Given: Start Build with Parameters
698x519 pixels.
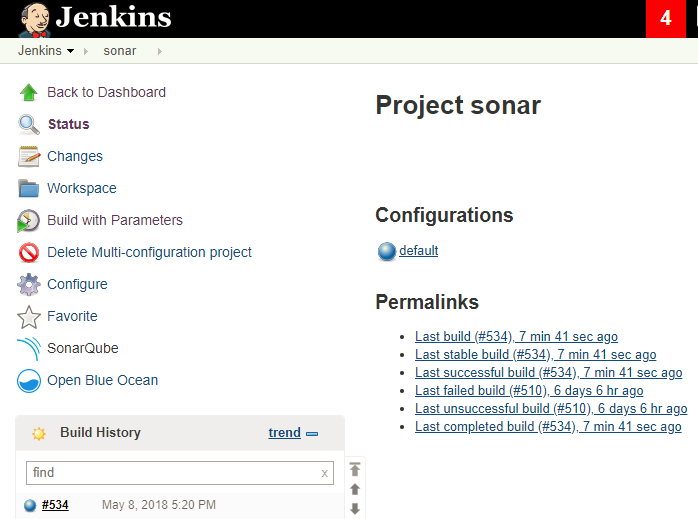Looking at the screenshot, I should click(x=115, y=220).
